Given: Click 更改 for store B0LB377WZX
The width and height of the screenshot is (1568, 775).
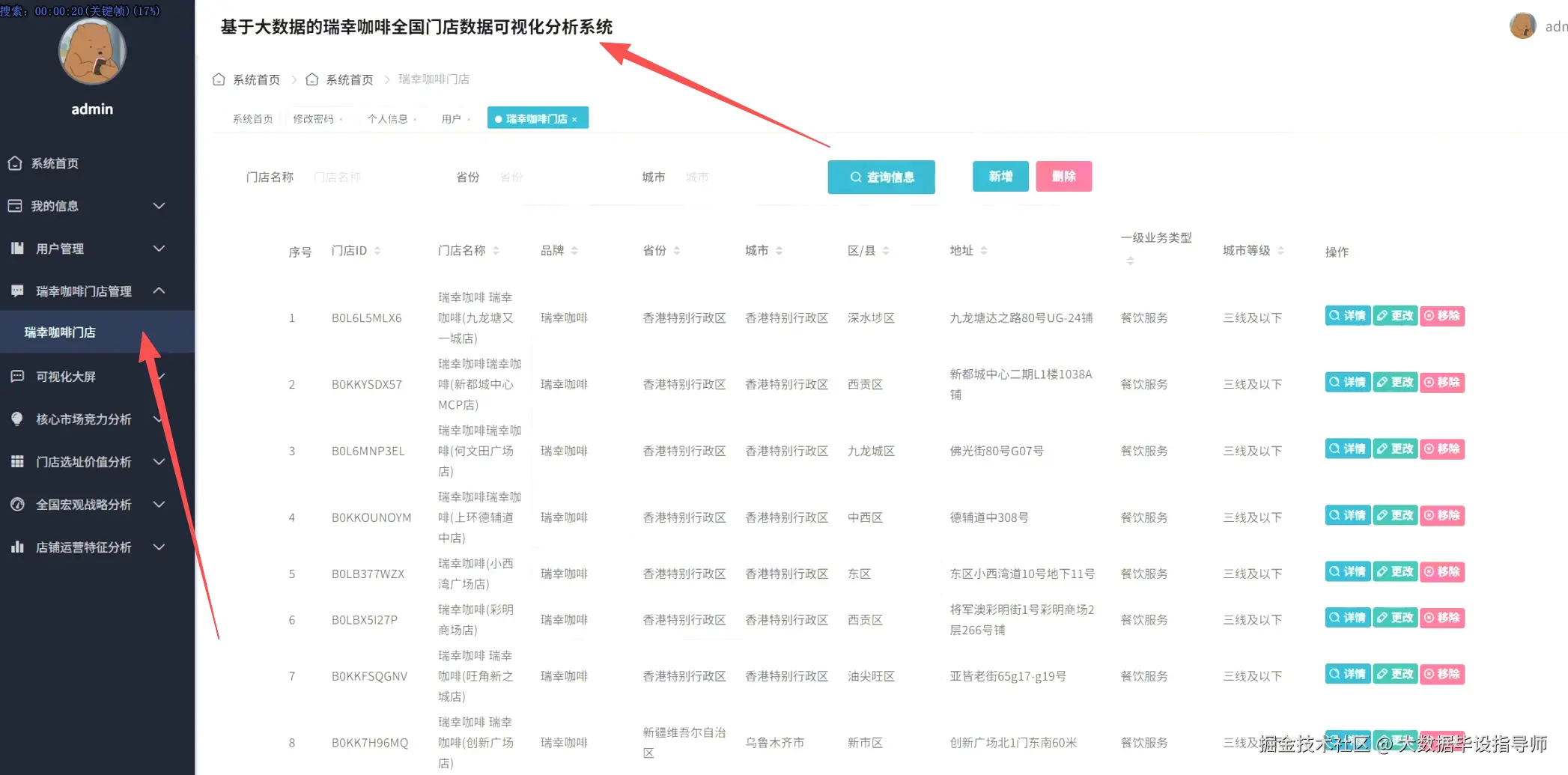Looking at the screenshot, I should 1395,572.
